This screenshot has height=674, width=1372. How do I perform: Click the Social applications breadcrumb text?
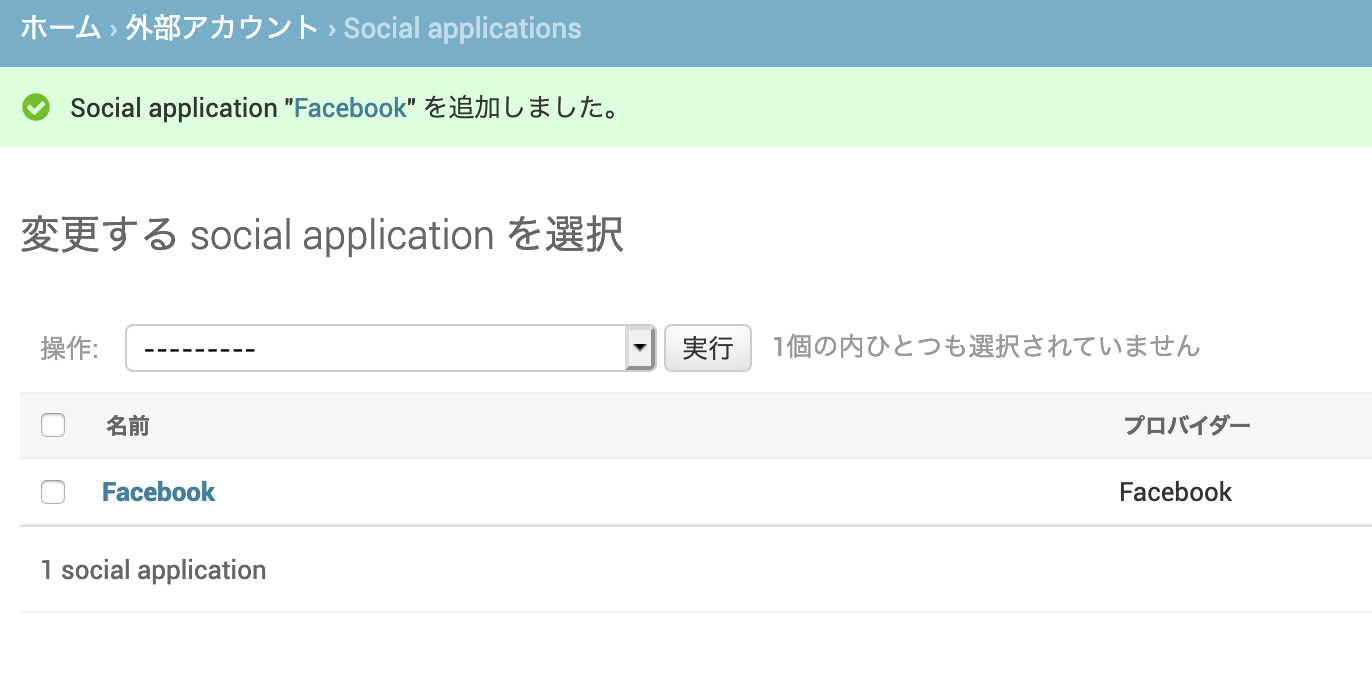pos(462,28)
